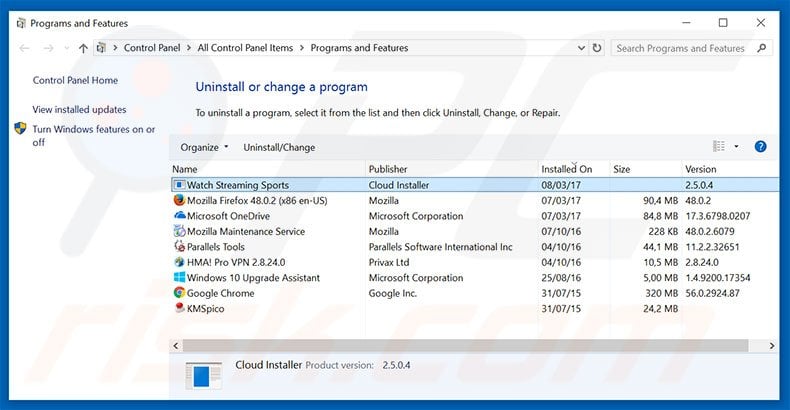The height and width of the screenshot is (410, 790).
Task: Click Programs and Features breadcrumb
Action: (x=359, y=48)
